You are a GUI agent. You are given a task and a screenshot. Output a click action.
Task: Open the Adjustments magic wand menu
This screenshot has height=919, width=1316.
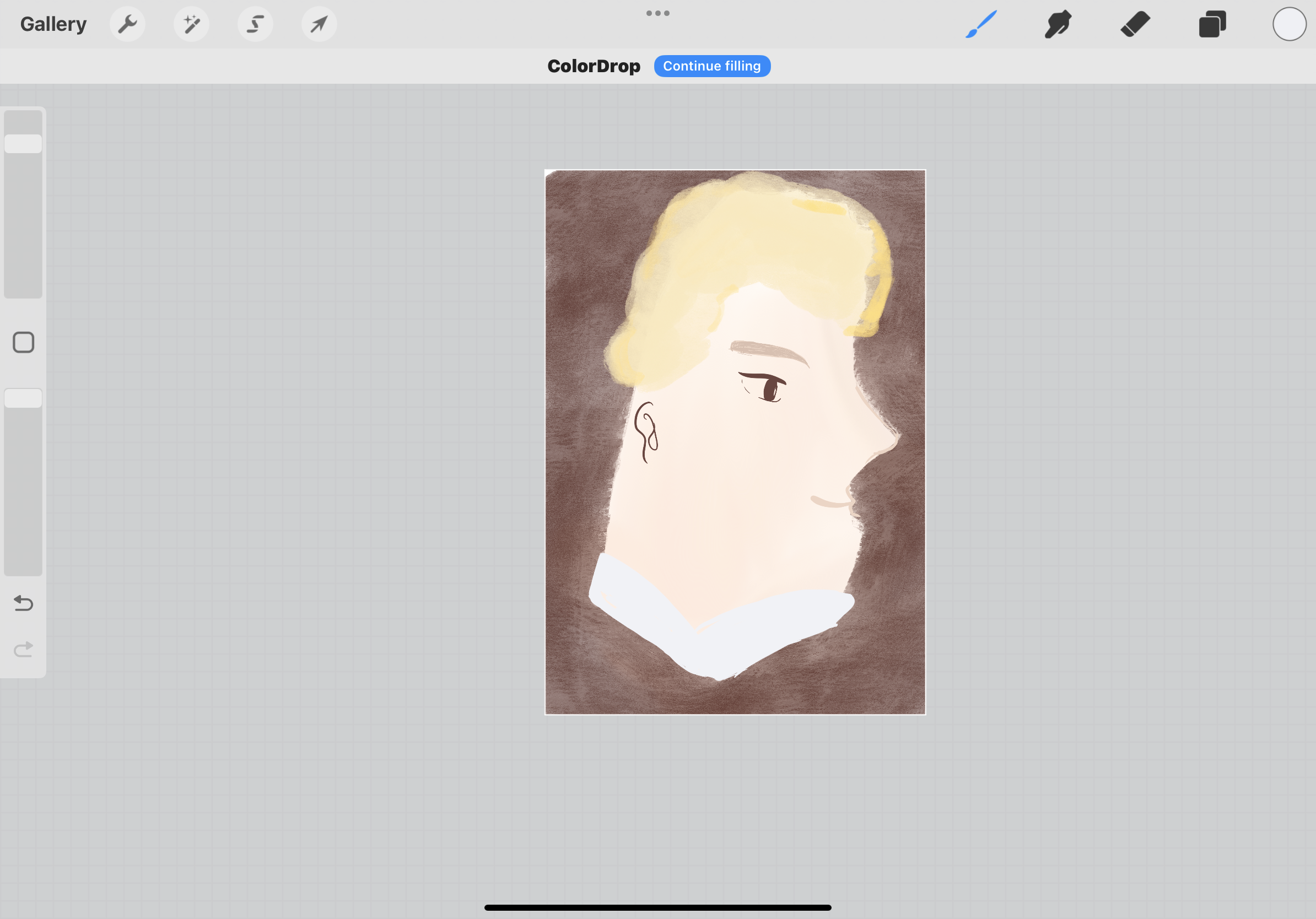191,24
